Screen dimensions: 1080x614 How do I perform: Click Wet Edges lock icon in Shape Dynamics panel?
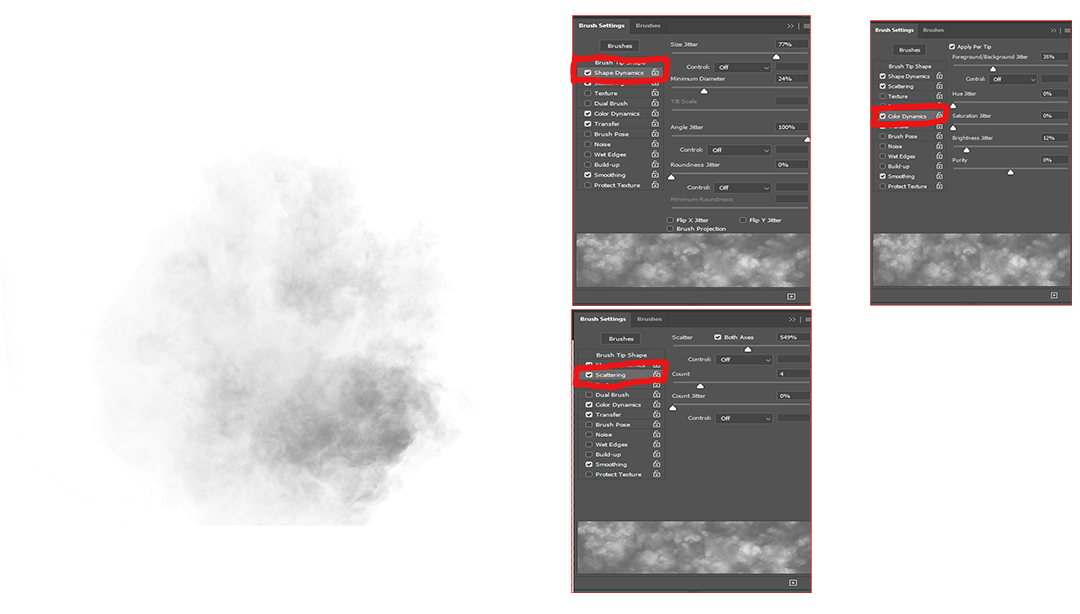(x=655, y=155)
